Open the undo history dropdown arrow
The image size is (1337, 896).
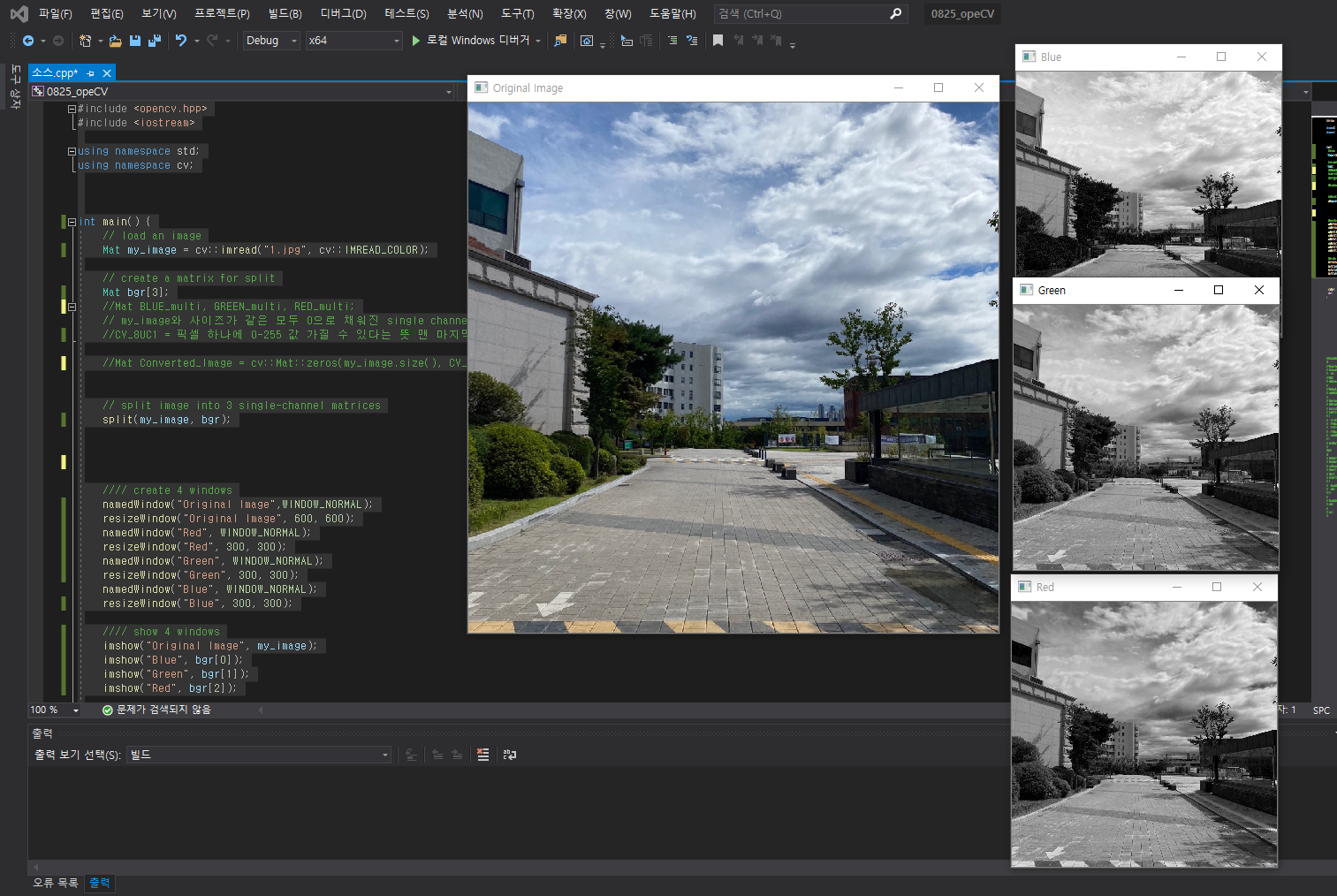(196, 41)
